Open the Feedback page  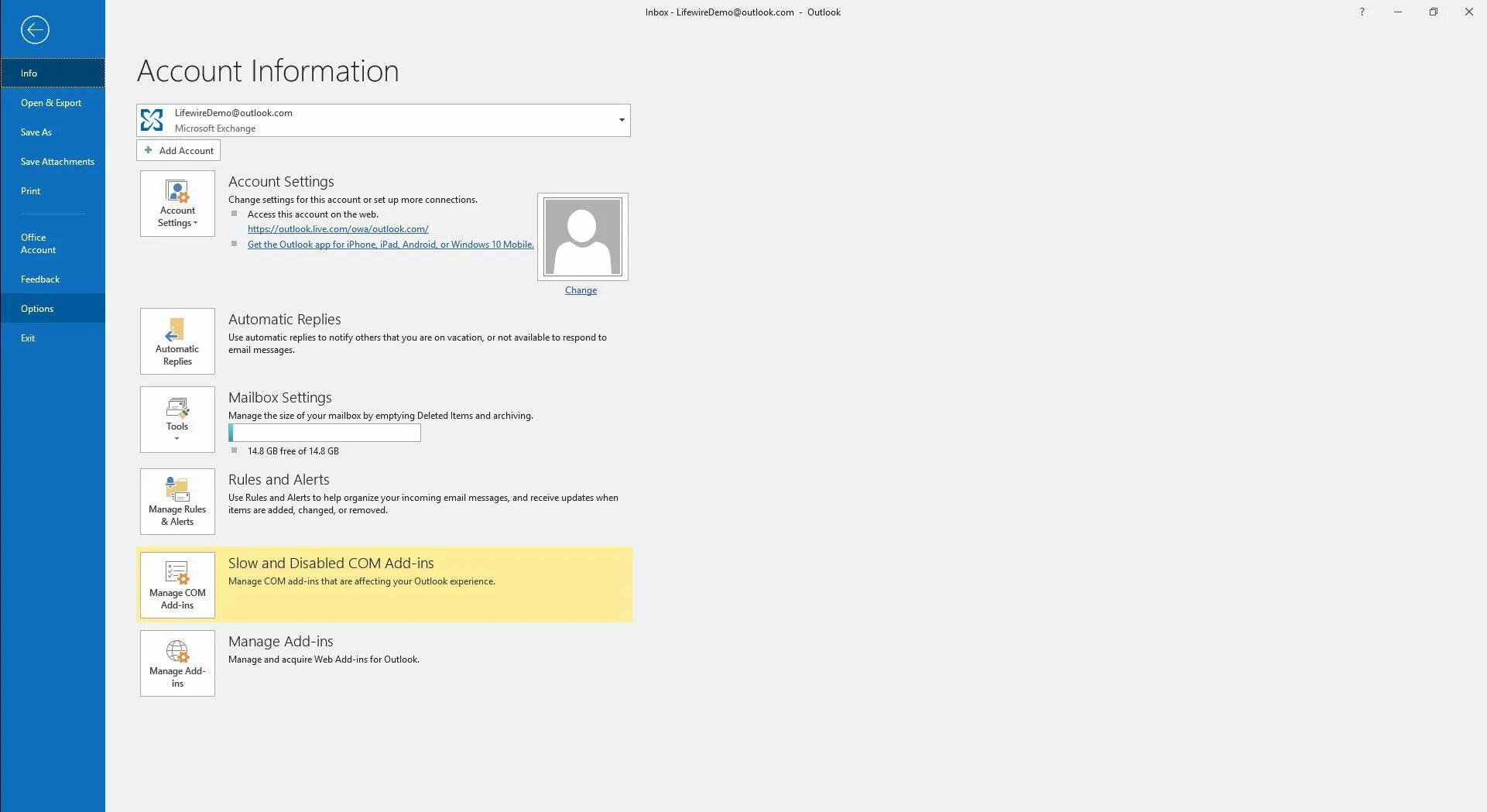point(53,279)
